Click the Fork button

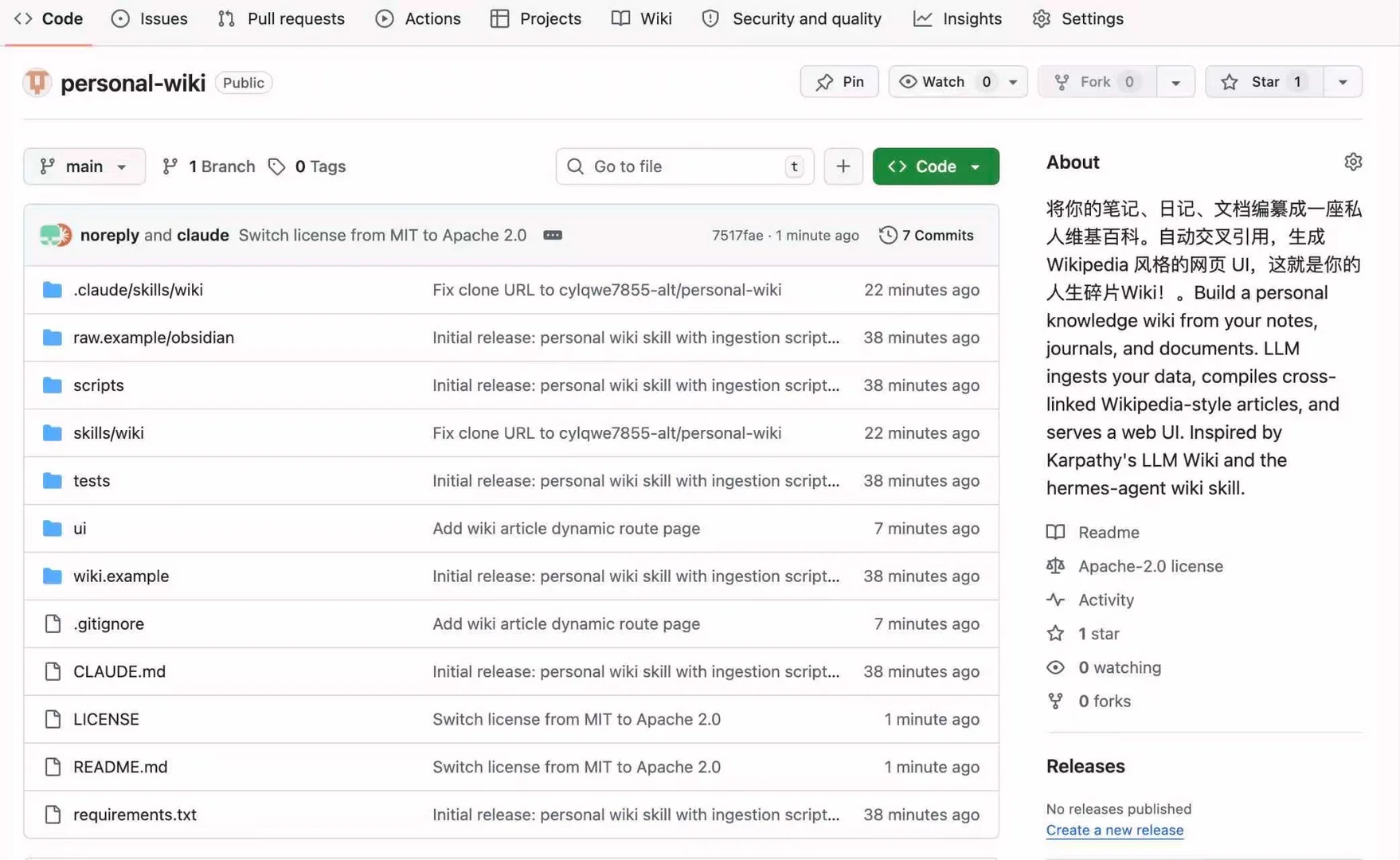pos(1097,81)
